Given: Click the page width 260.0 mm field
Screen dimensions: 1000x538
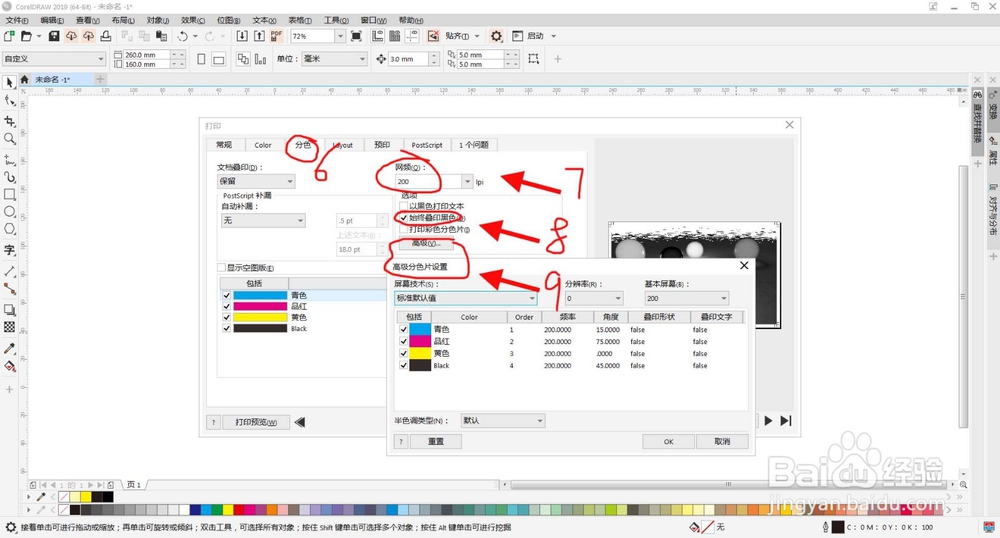Looking at the screenshot, I should [x=147, y=55].
